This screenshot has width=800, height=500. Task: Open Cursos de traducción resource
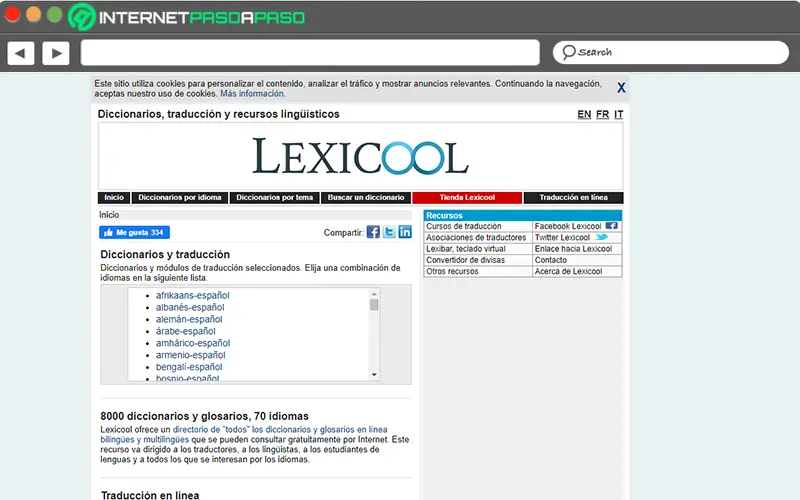(x=464, y=226)
